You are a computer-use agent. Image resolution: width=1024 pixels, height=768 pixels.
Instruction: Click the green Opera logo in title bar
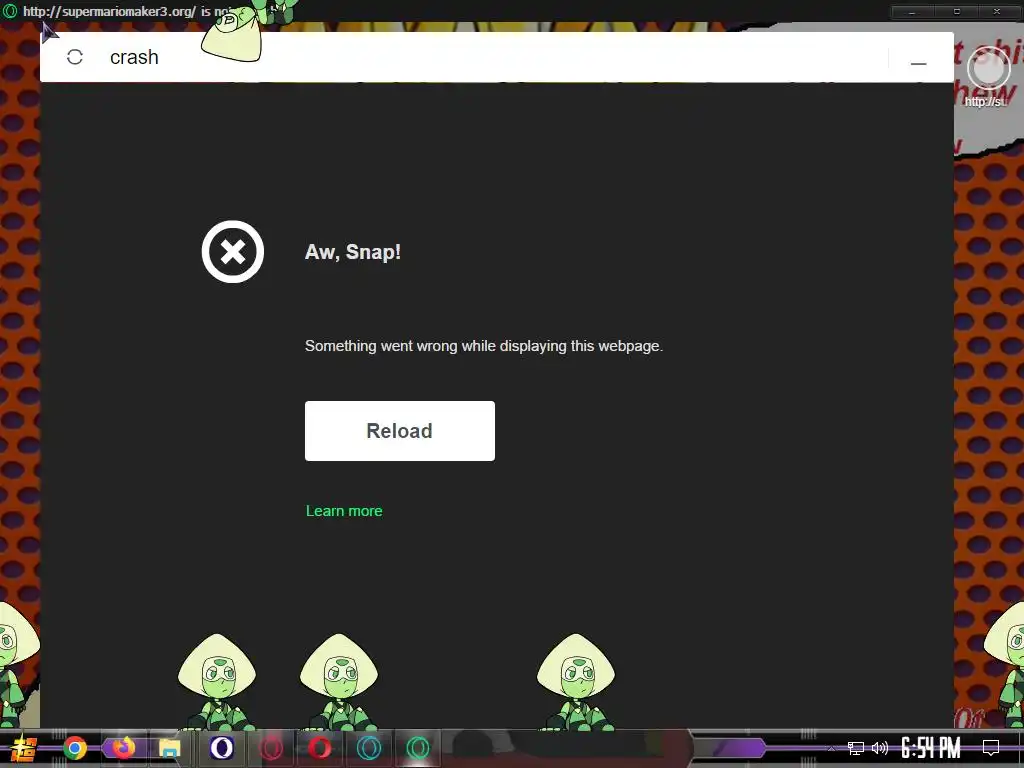point(10,11)
